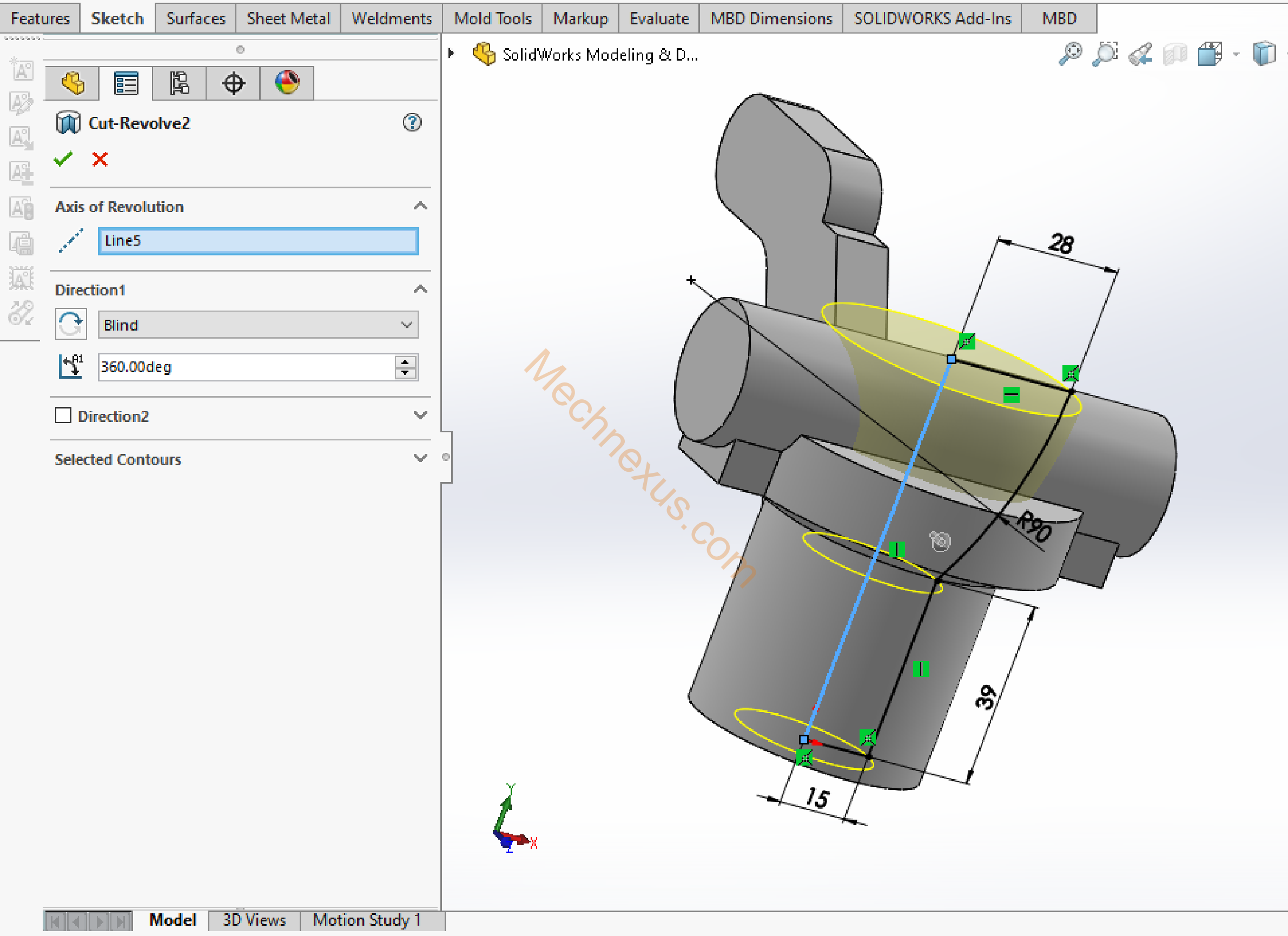The image size is (1288, 936).
Task: Open the ConfigurationManager tab icon
Action: (x=180, y=83)
